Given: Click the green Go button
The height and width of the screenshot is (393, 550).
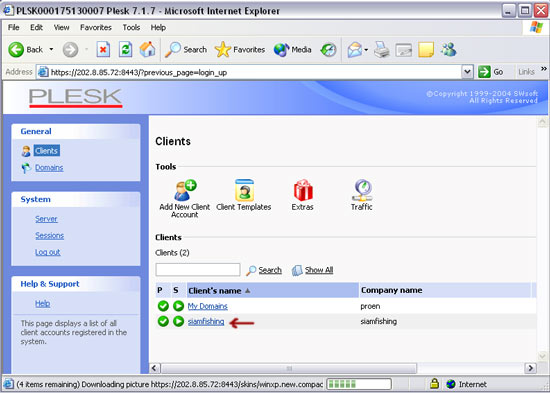Looking at the screenshot, I should (x=491, y=72).
